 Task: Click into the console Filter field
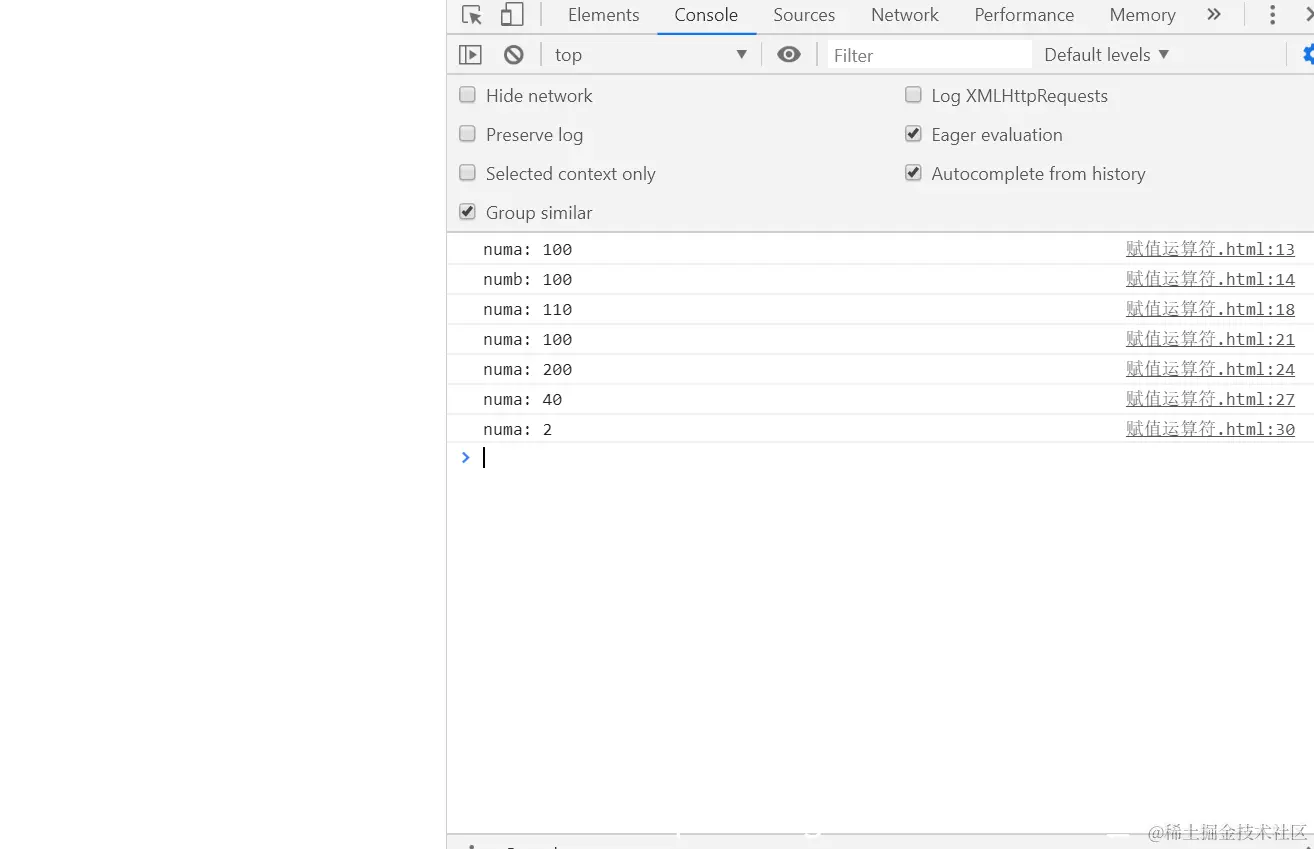point(929,55)
